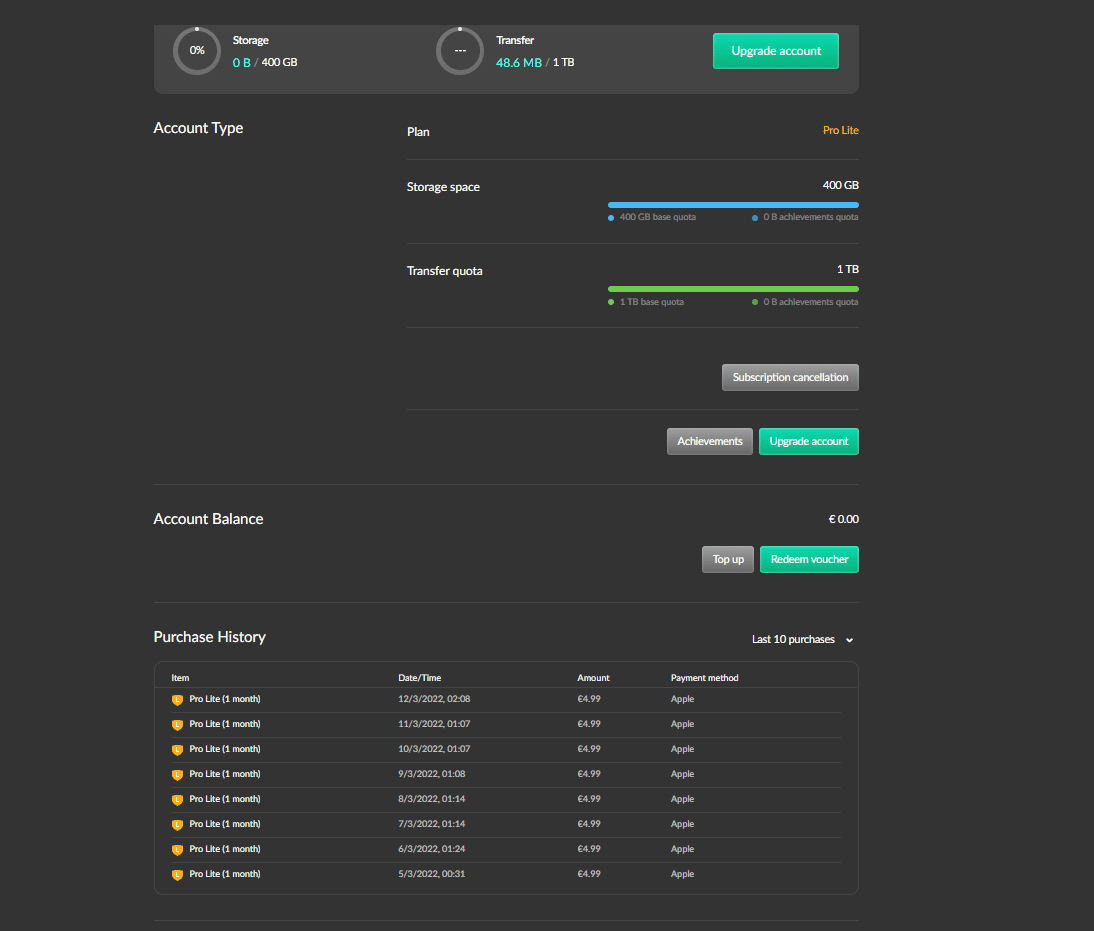Click 0 B achievements quota under Storage space
Viewport: 1094px width, 931px height.
click(810, 217)
